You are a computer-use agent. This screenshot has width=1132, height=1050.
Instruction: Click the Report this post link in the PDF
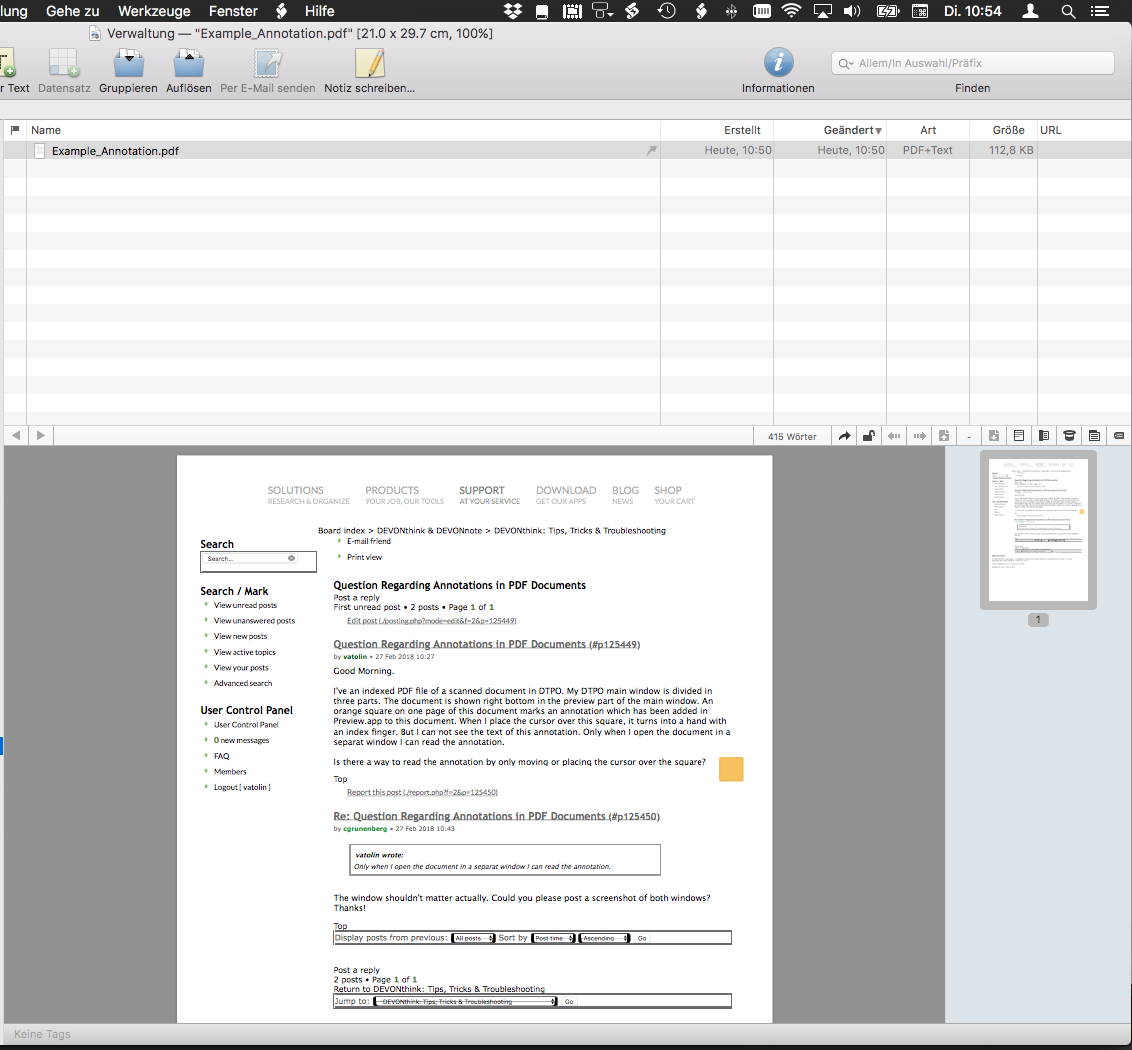tap(422, 792)
